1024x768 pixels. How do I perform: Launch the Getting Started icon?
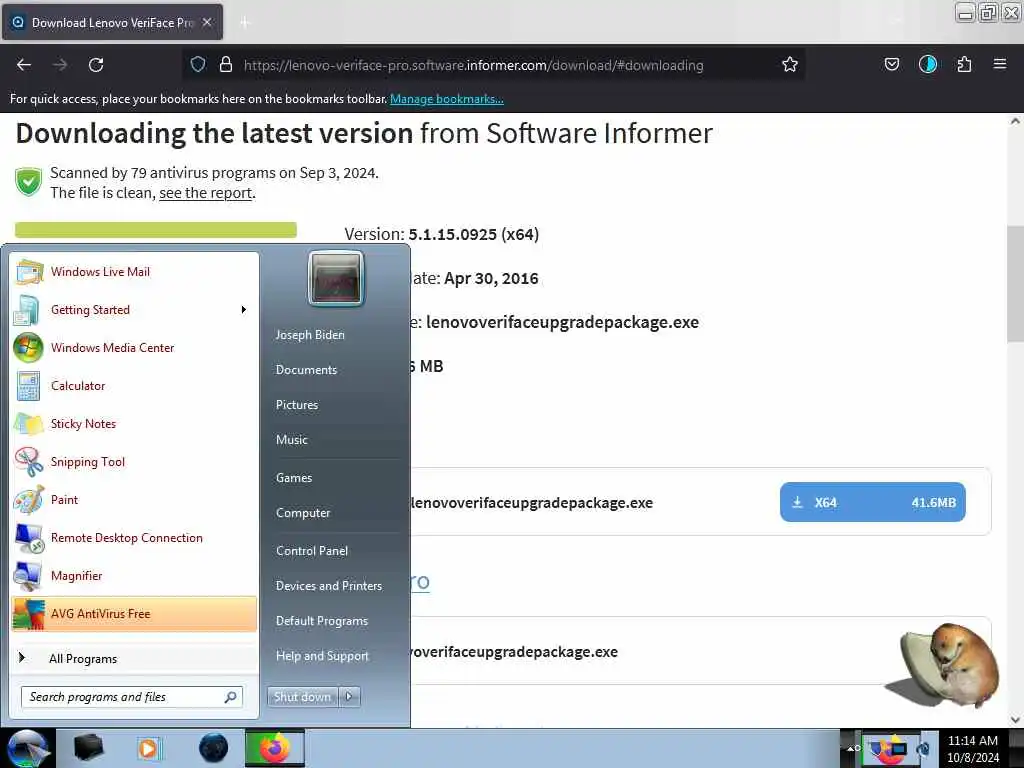[x=27, y=310]
